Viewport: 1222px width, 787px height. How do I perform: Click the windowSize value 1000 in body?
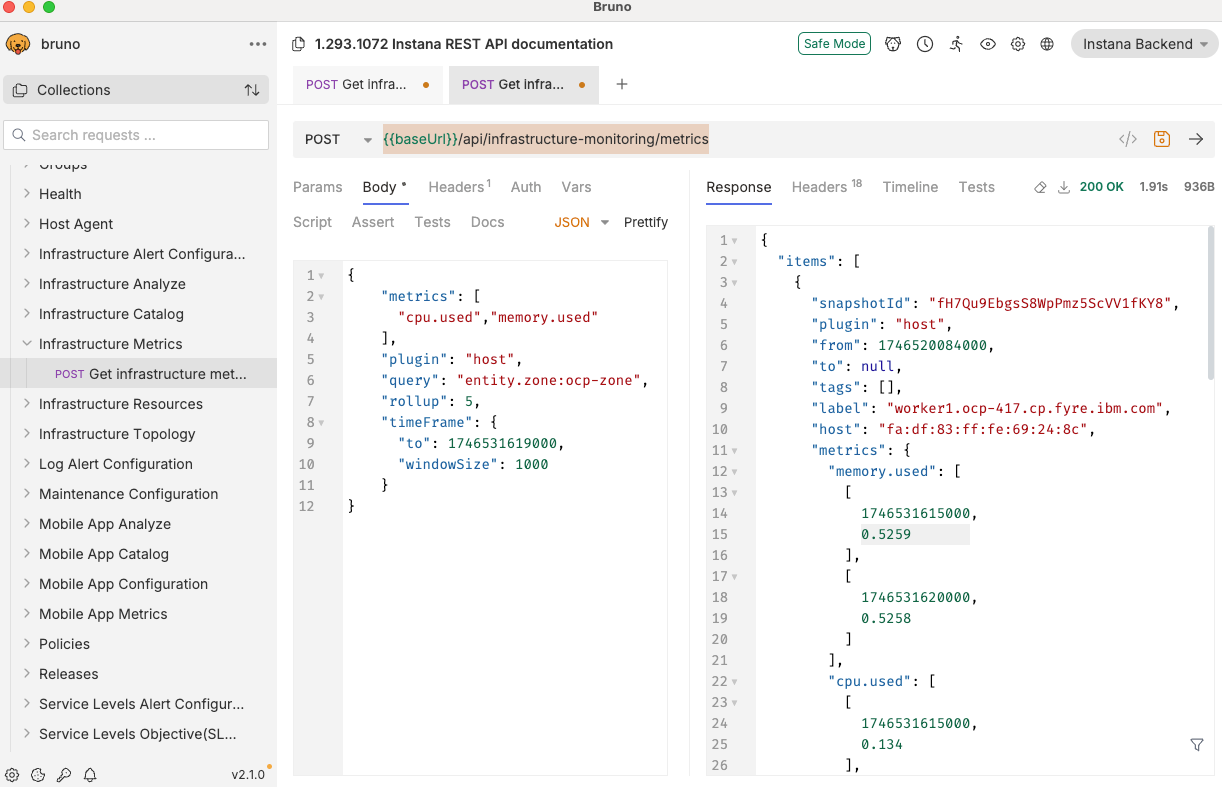click(x=532, y=464)
